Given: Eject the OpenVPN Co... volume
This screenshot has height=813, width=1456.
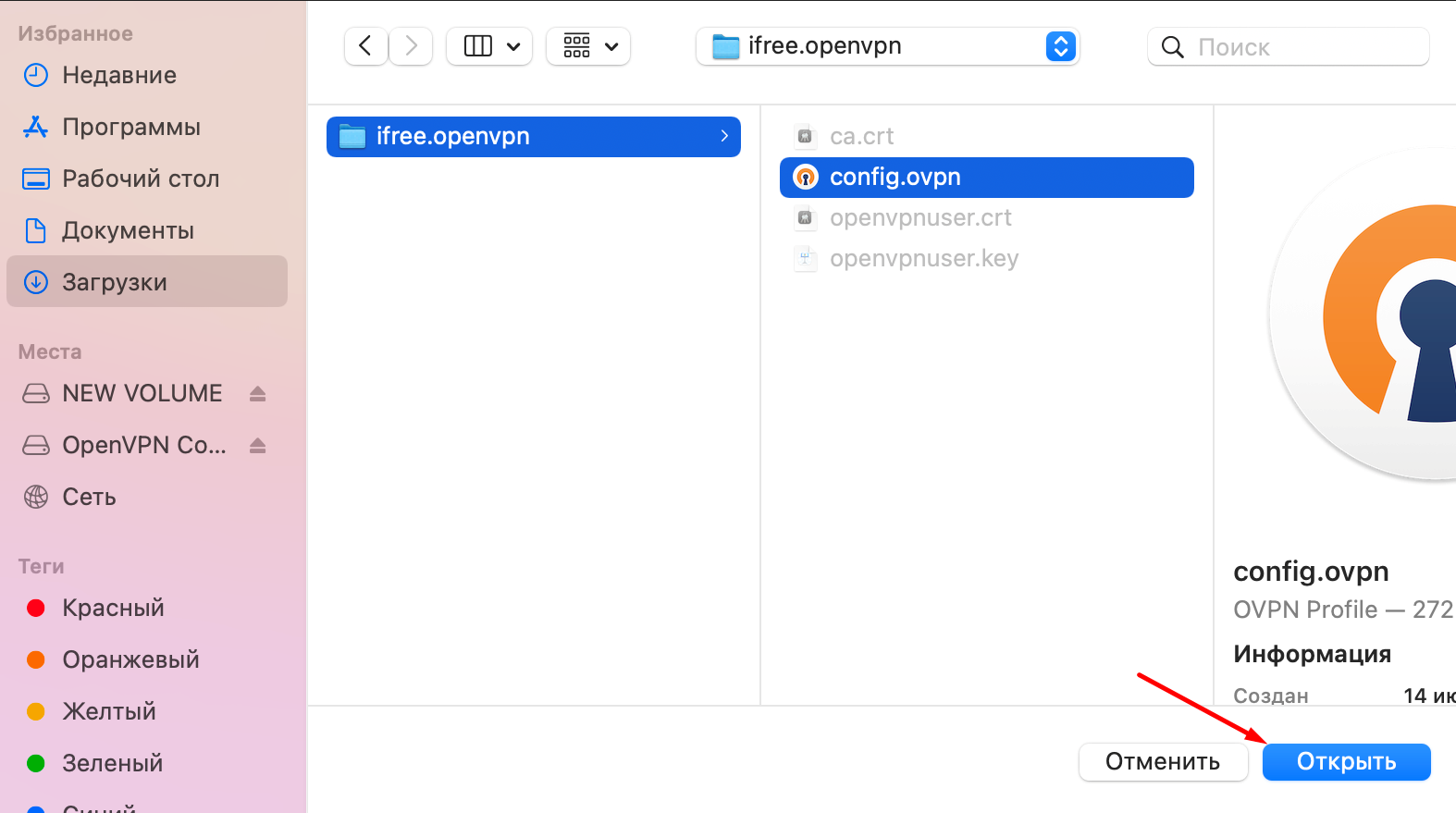Looking at the screenshot, I should click(258, 446).
